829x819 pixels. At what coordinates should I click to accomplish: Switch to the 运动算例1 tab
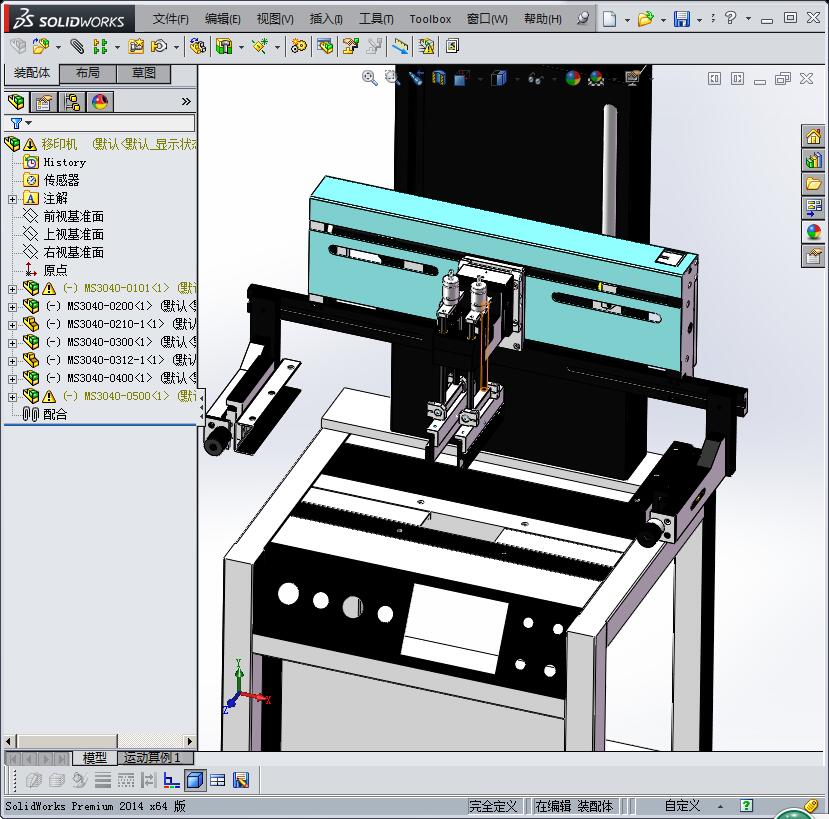pos(152,758)
